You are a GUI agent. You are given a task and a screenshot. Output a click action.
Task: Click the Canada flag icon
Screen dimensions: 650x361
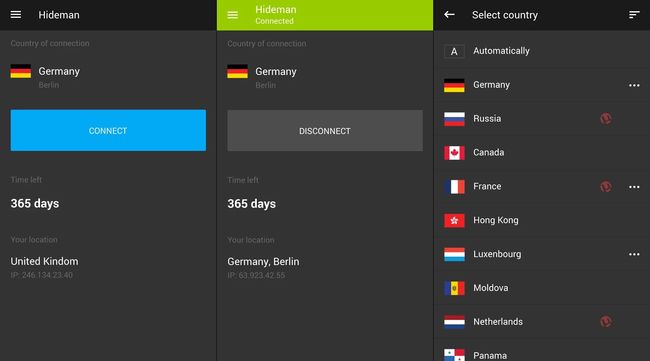454,153
